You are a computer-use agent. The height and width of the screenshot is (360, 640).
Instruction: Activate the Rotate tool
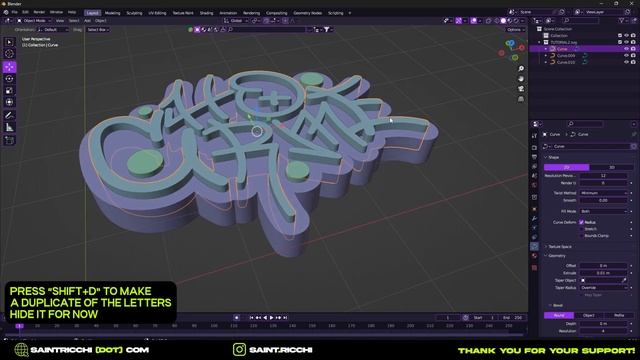pos(9,78)
